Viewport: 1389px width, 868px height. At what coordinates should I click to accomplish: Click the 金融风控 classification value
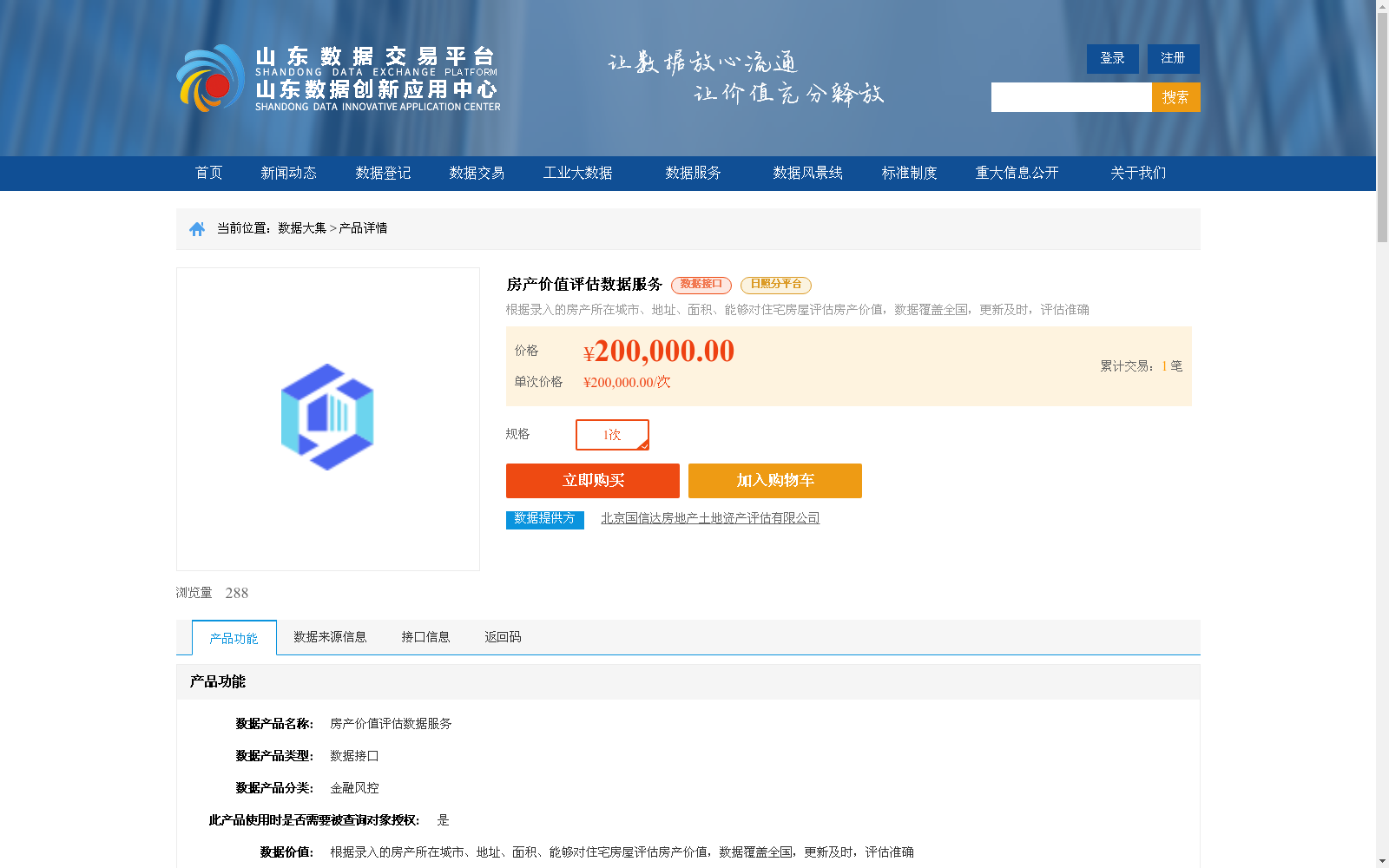pyautogui.click(x=354, y=788)
